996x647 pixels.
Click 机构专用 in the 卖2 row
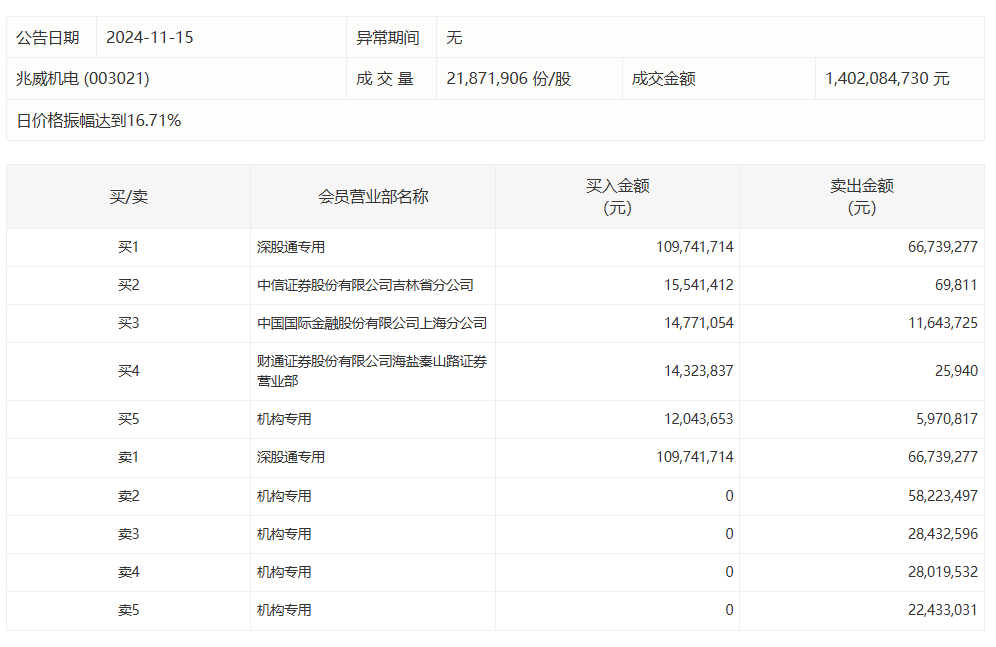284,496
